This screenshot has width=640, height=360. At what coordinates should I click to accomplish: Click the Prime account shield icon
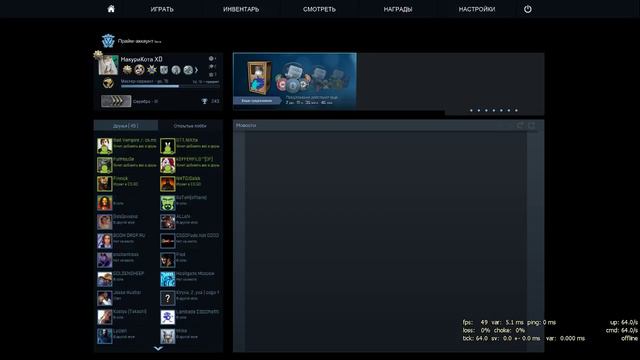pyautogui.click(x=108, y=41)
